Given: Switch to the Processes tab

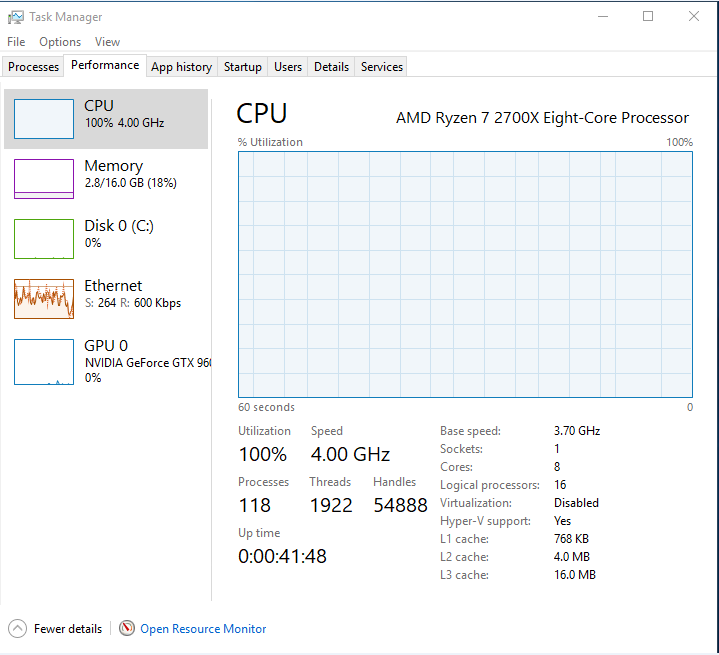Looking at the screenshot, I should coord(34,67).
